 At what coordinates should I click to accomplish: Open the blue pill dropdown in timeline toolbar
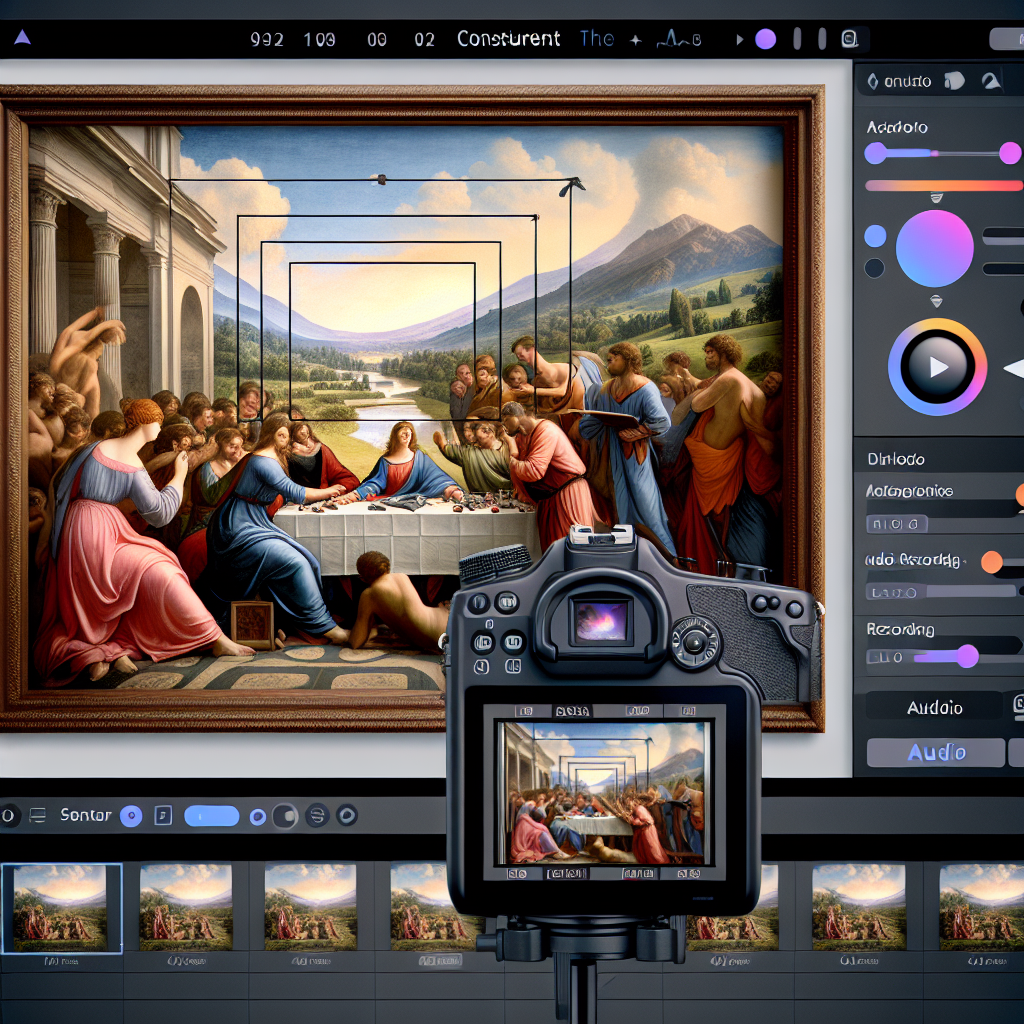point(212,815)
